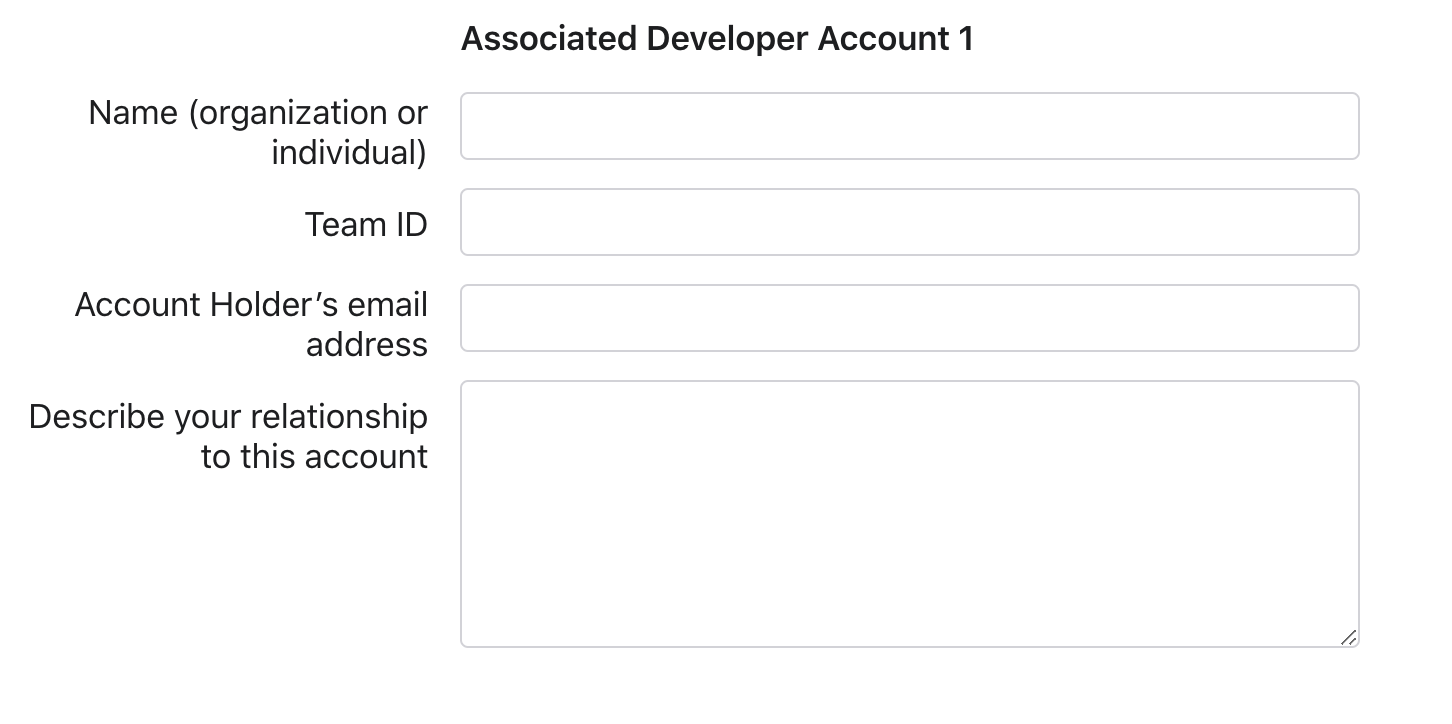Click the 'Name (organization or' label line

click(x=258, y=113)
